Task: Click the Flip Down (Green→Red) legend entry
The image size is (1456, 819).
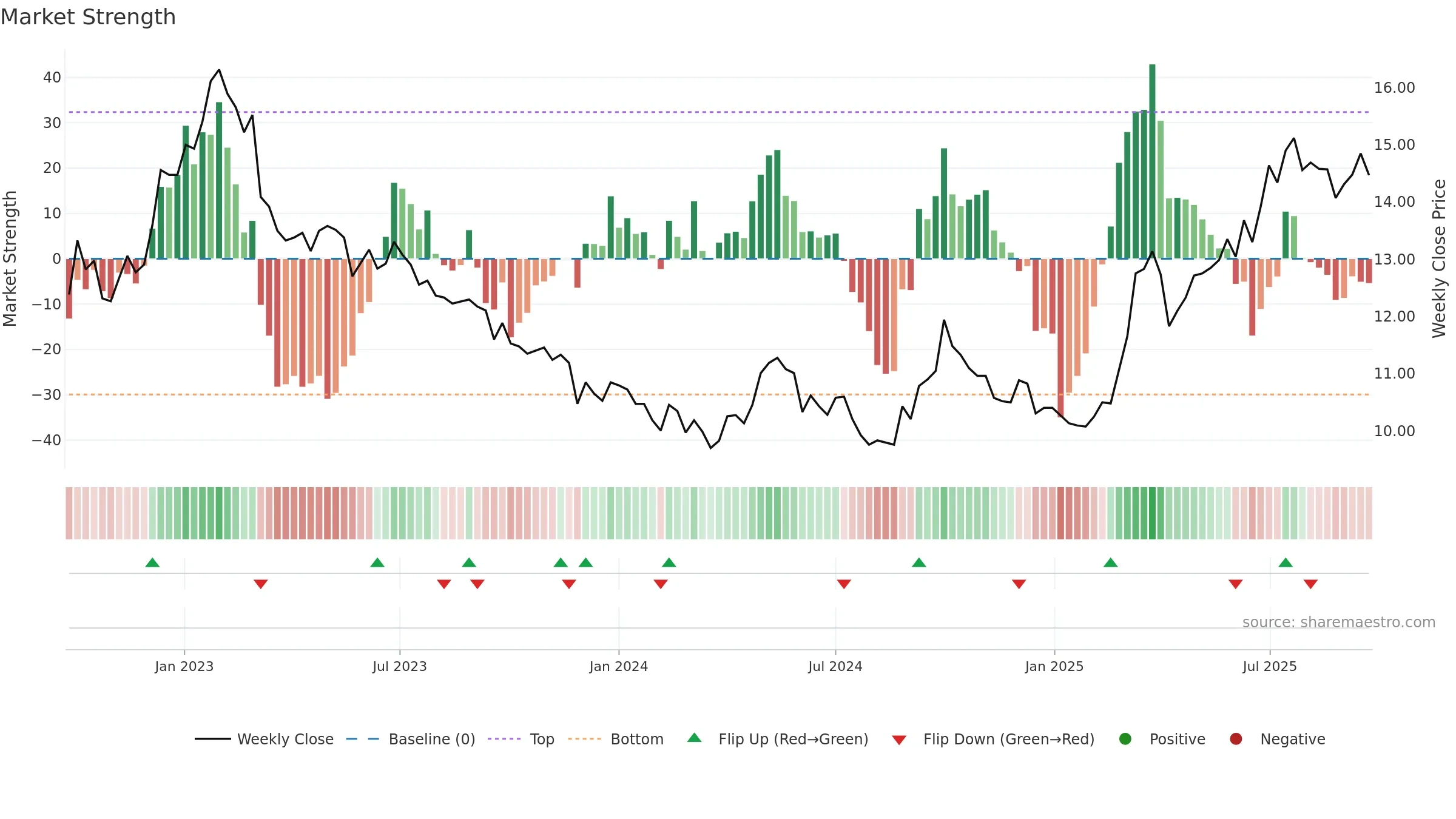Action: (994, 739)
